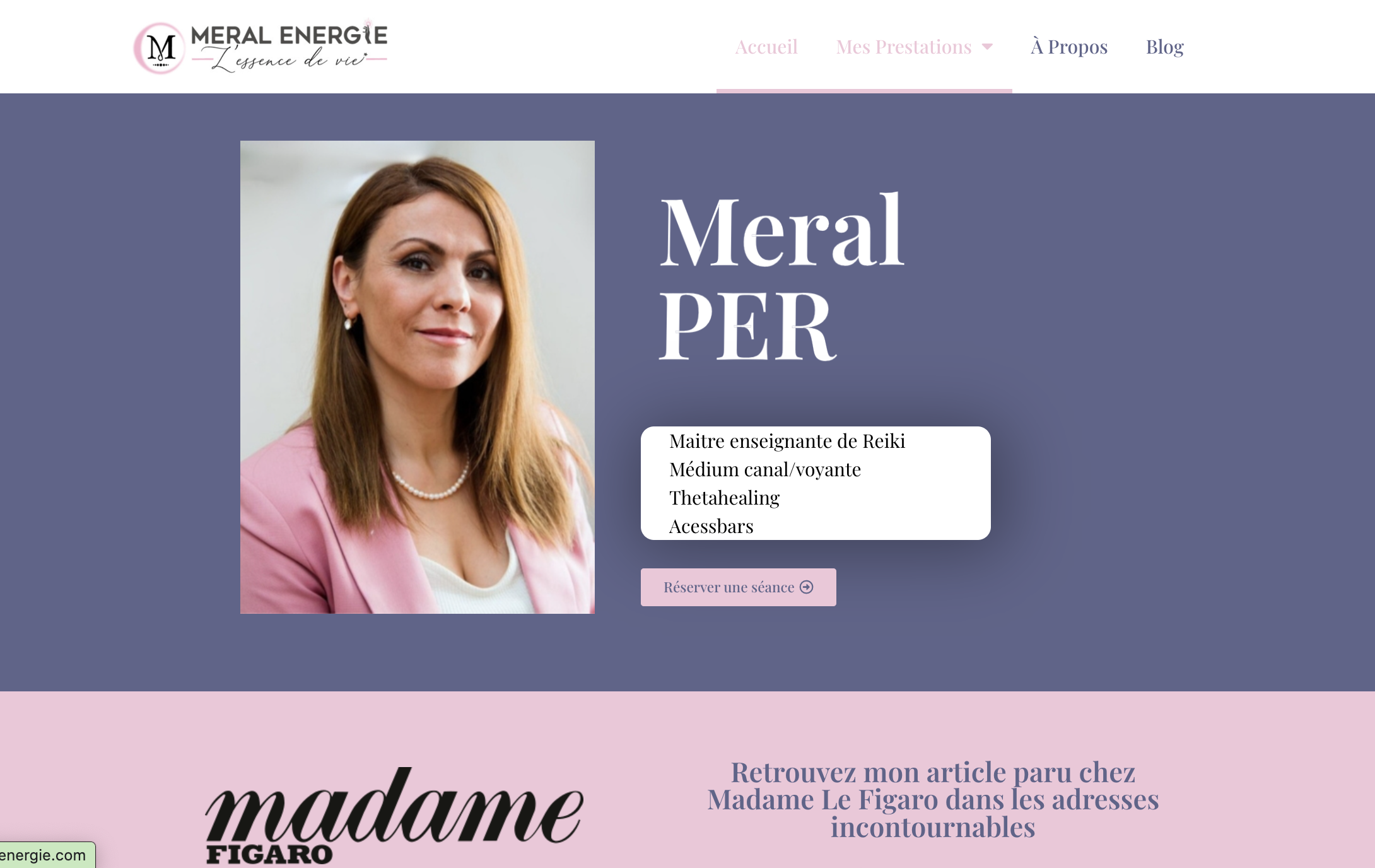Image resolution: width=1375 pixels, height=868 pixels.
Task: Open the Accueil menu item
Action: pyautogui.click(x=766, y=47)
